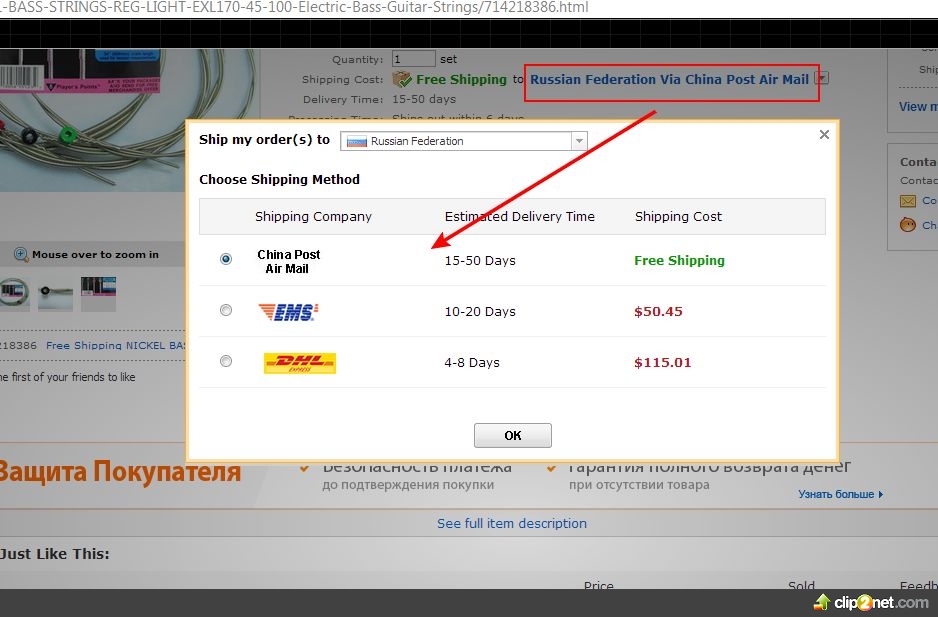This screenshot has height=617, width=938.
Task: Click the Price column header
Action: (x=598, y=585)
